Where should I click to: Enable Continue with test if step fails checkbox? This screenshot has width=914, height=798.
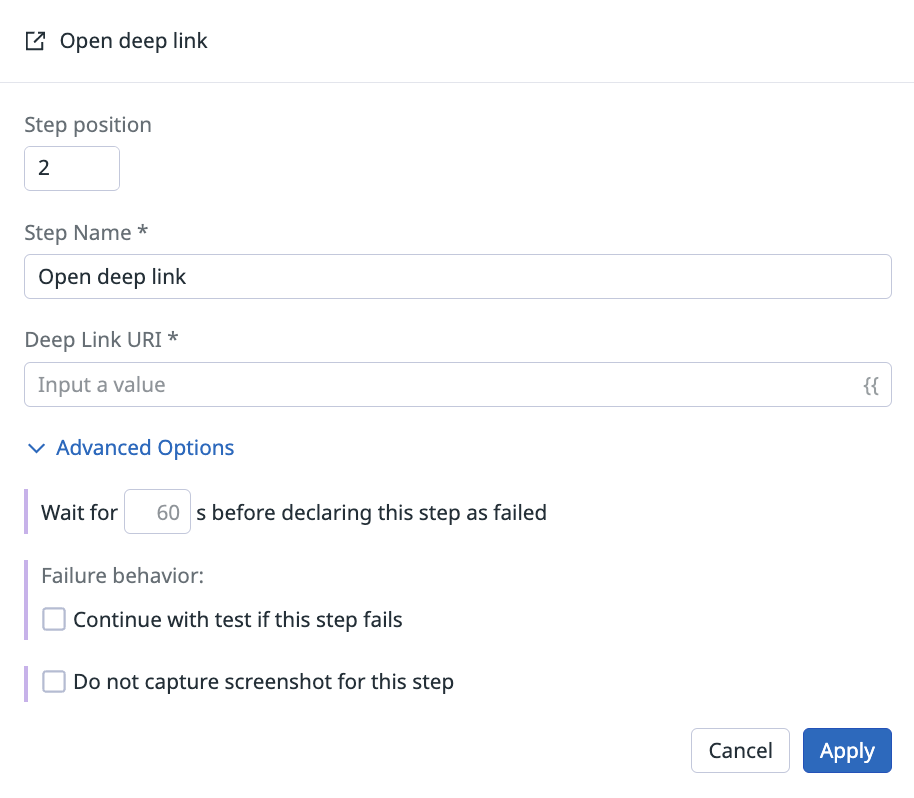click(54, 619)
